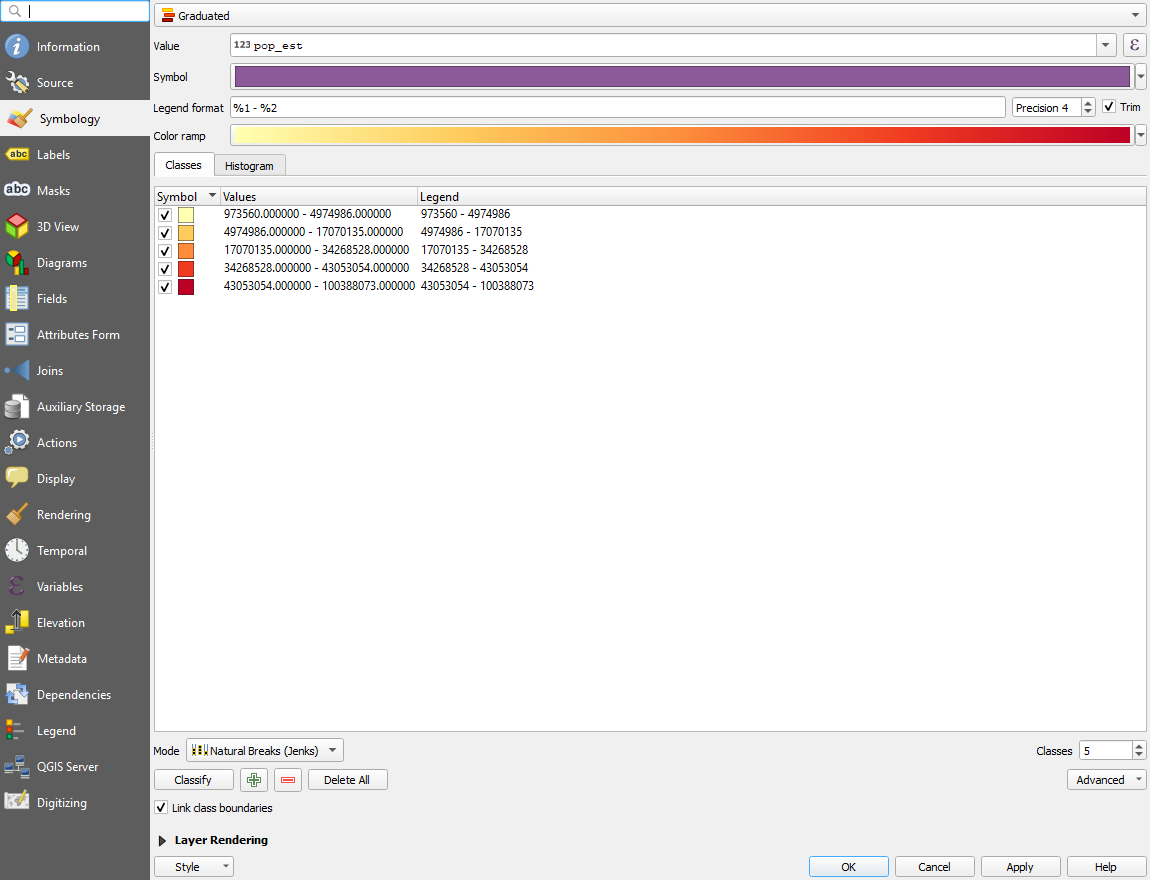Open the Auxiliary Storage icon

(x=17, y=406)
